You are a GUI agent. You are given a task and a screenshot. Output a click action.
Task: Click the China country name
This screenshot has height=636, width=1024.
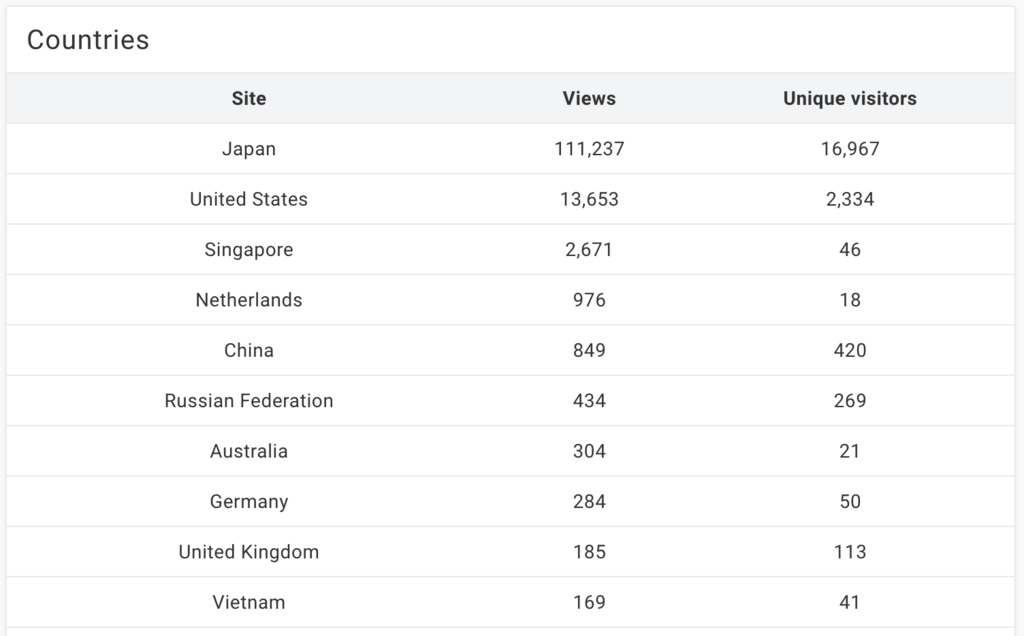pyautogui.click(x=249, y=350)
